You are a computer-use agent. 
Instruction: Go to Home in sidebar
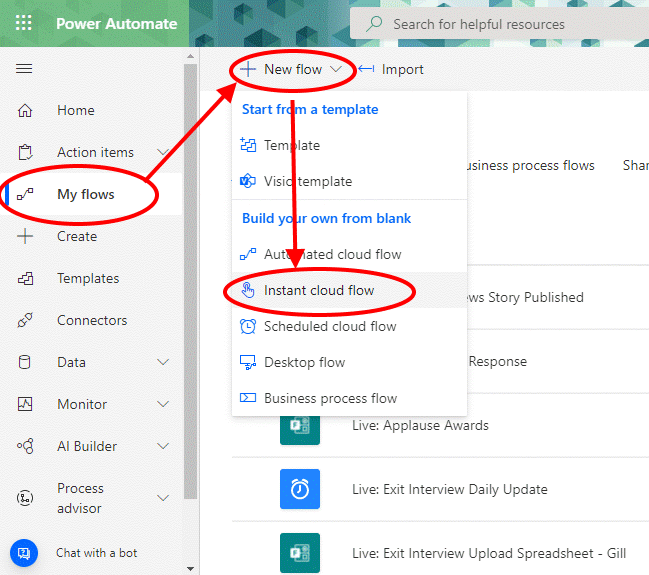[76, 111]
